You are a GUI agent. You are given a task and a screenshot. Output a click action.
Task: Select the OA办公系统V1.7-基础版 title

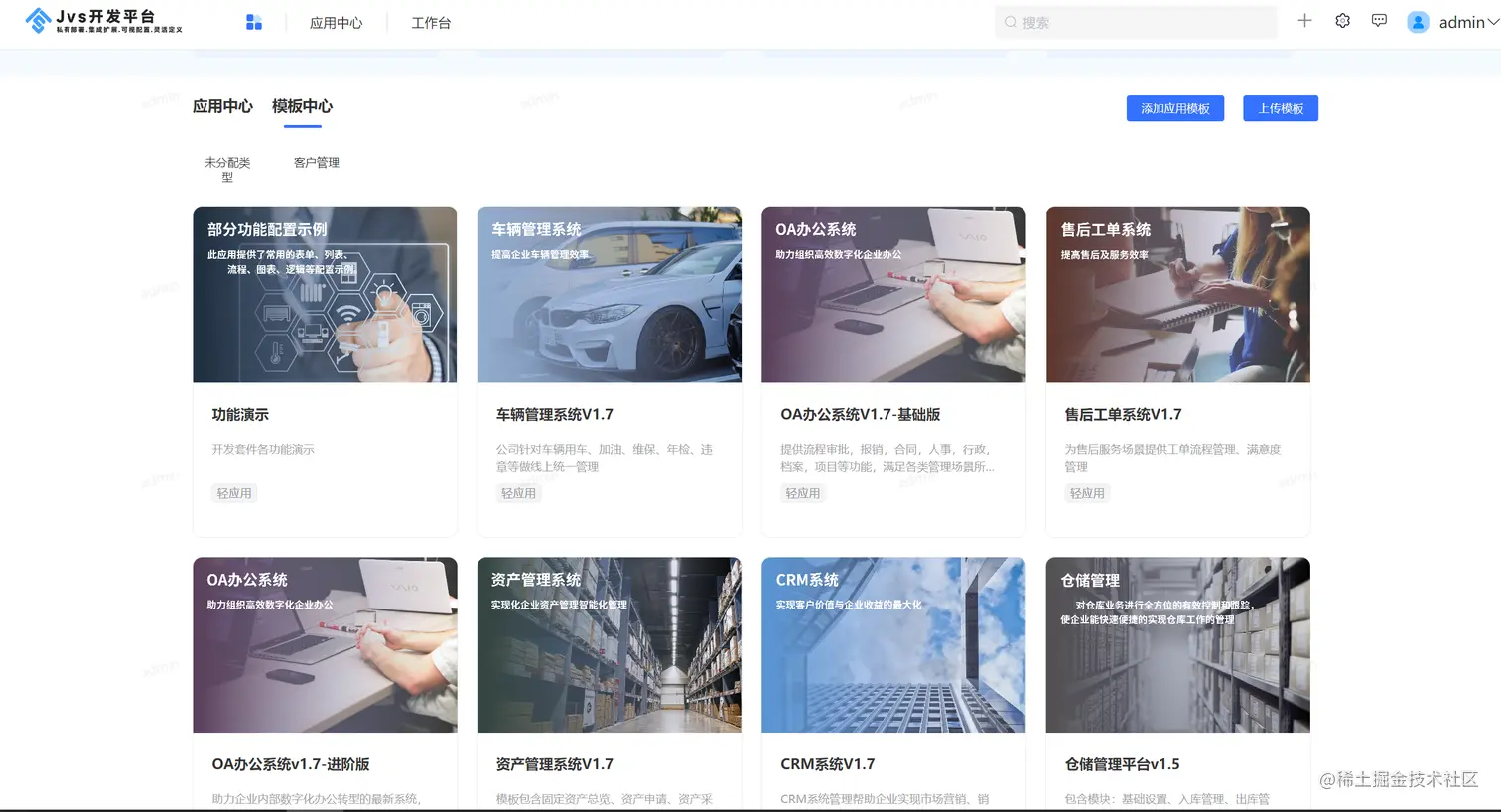[x=861, y=415]
